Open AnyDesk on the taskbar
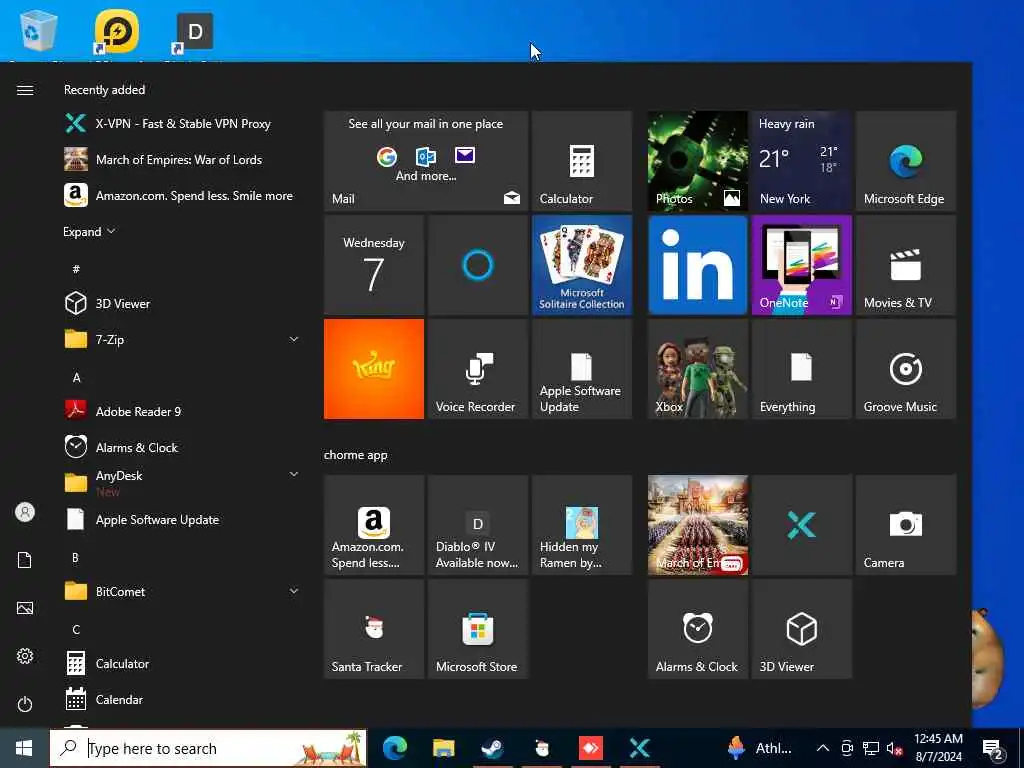Viewport: 1024px width, 768px height. tap(590, 748)
